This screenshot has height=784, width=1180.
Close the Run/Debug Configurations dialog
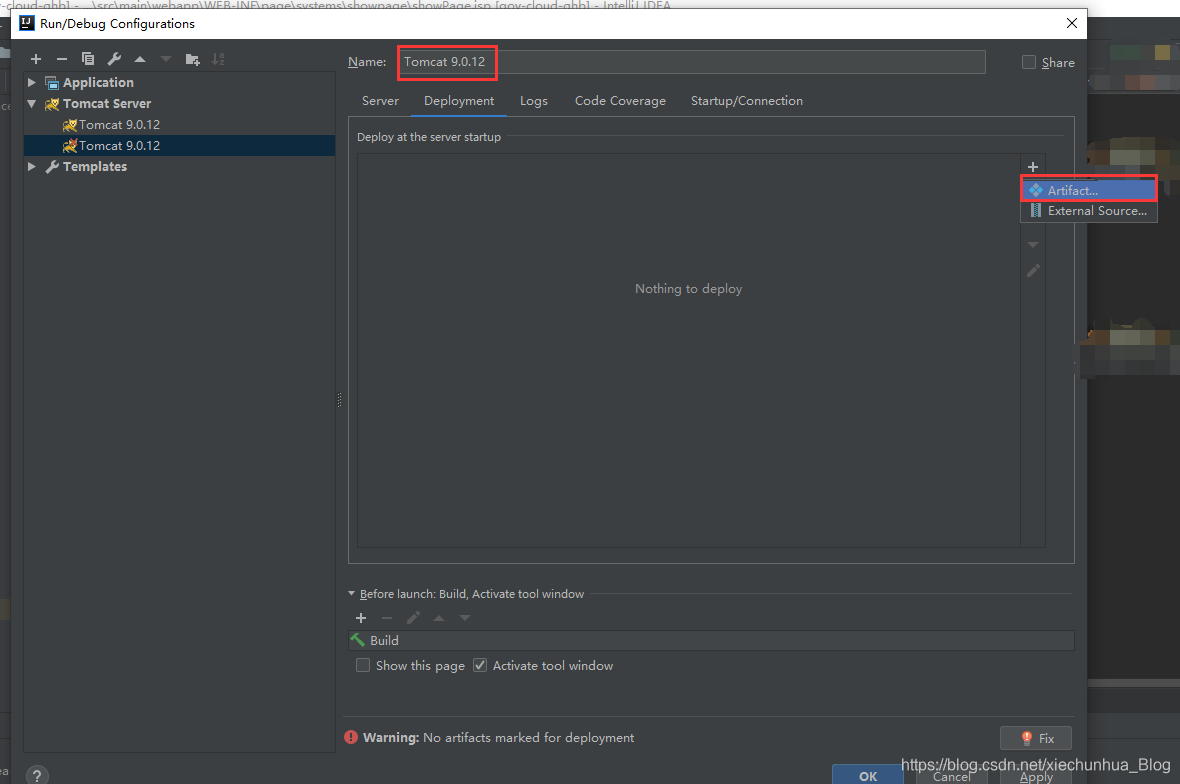click(1072, 23)
